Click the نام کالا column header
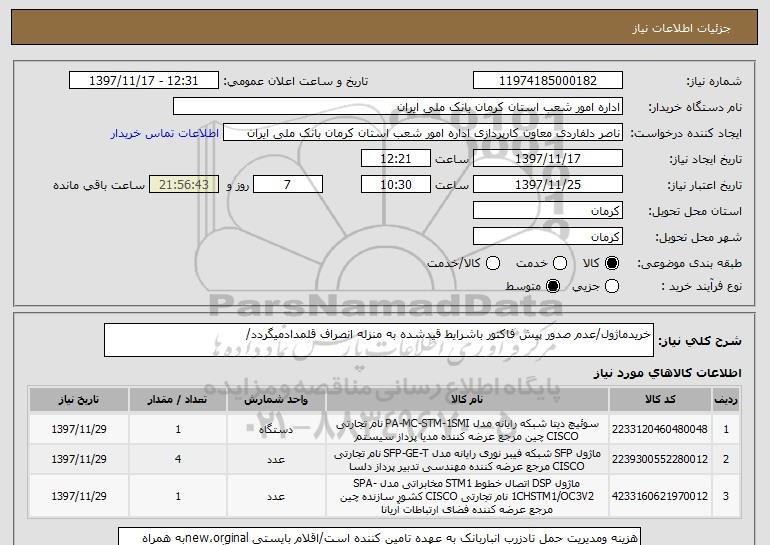 tap(467, 400)
